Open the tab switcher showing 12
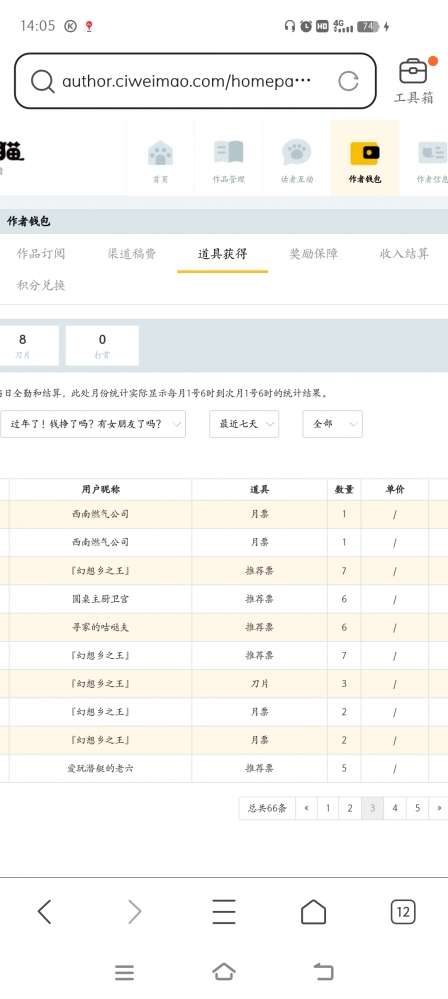This screenshot has height=999, width=448. tap(403, 912)
